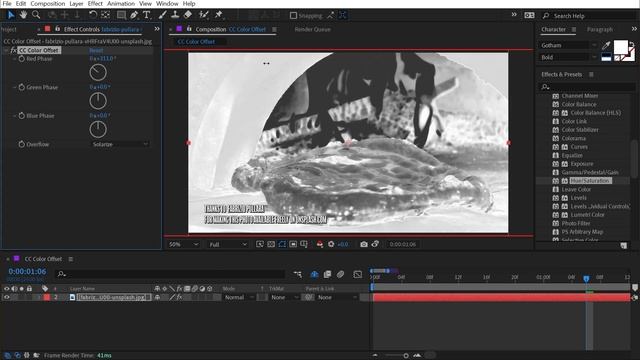The image size is (640, 360).
Task: Click the graph editor icon
Action: [358, 275]
